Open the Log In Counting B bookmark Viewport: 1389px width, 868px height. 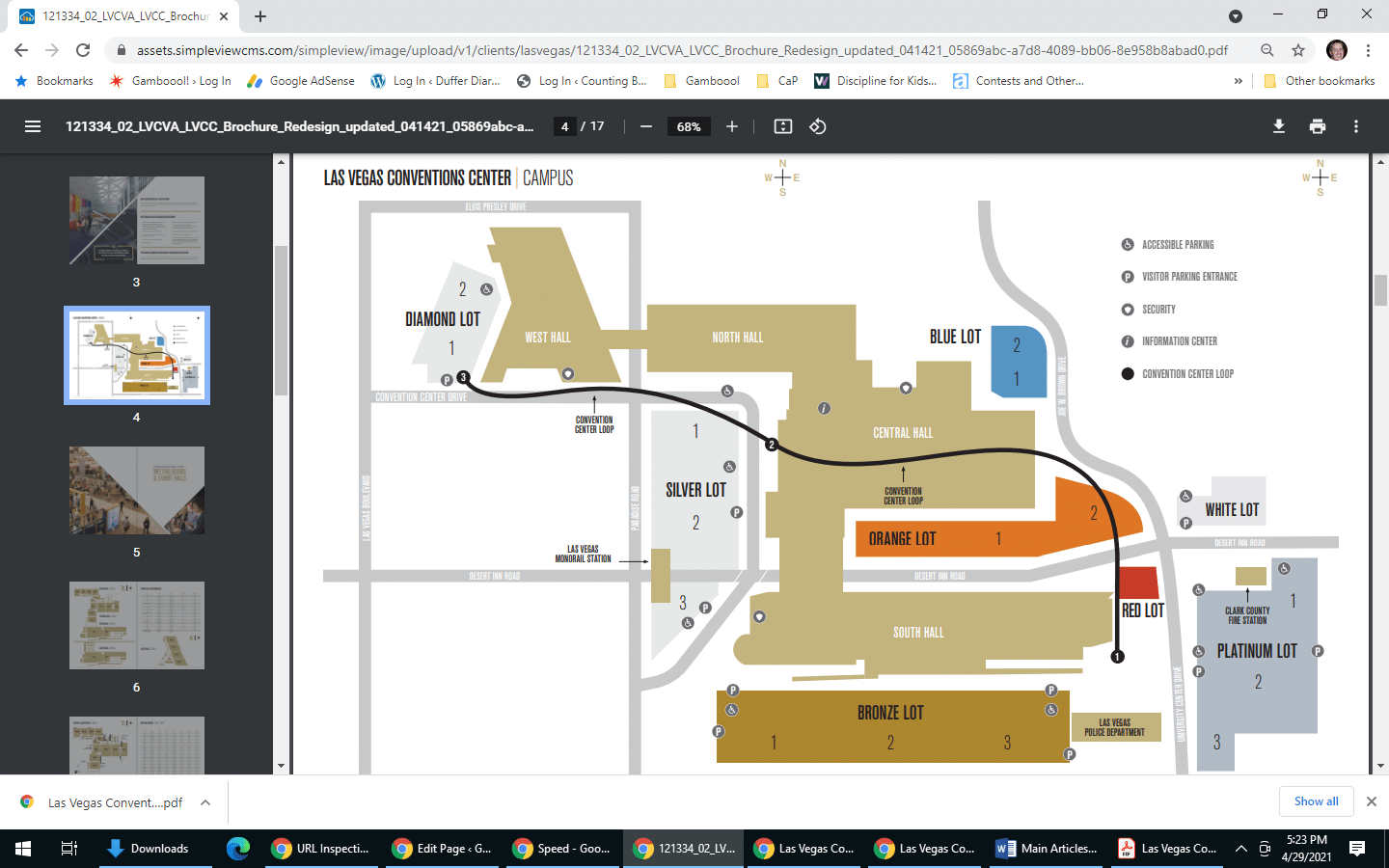pyautogui.click(x=582, y=81)
